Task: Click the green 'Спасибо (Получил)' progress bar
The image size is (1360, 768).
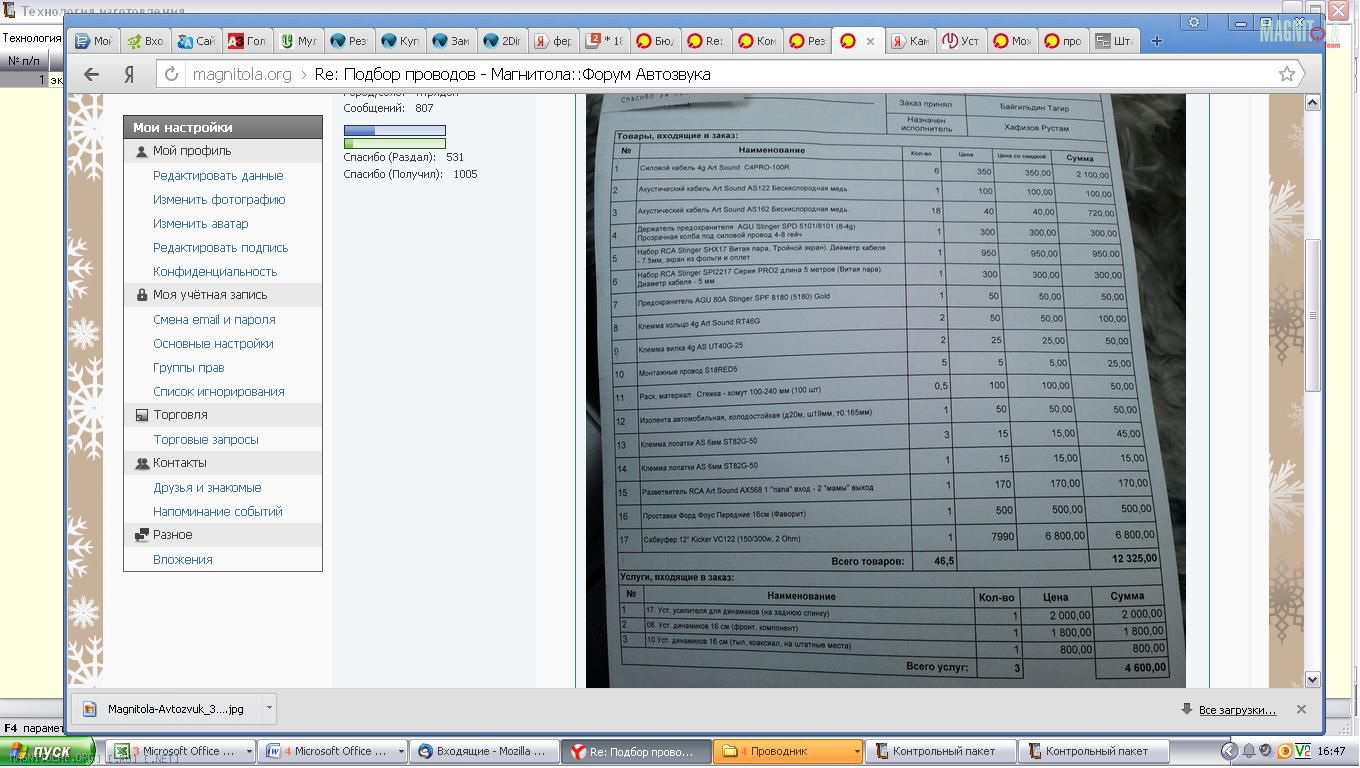Action: click(x=395, y=144)
